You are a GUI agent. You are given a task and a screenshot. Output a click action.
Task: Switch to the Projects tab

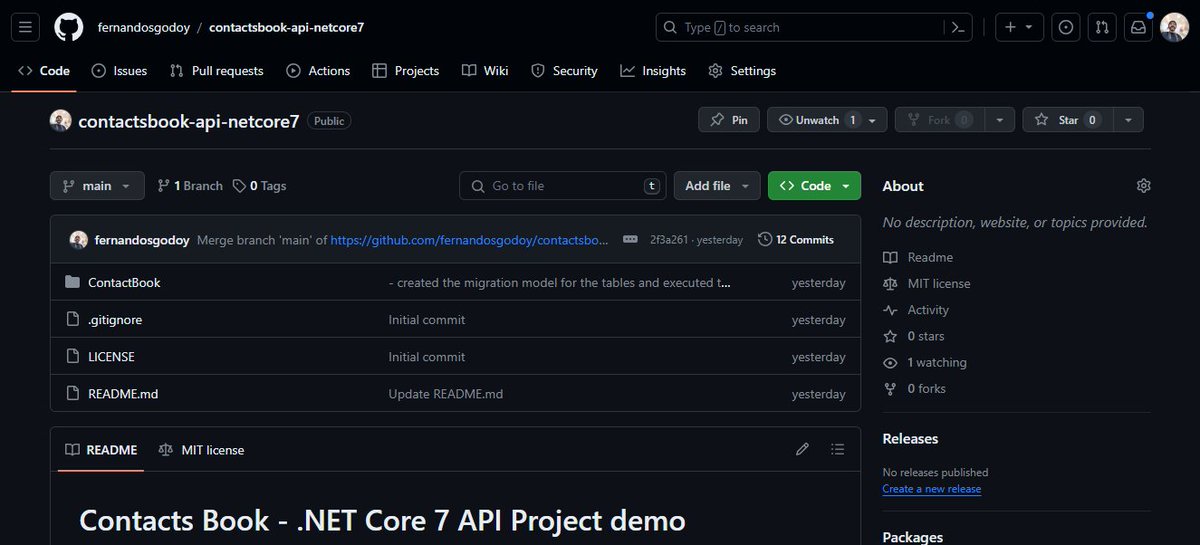[405, 71]
